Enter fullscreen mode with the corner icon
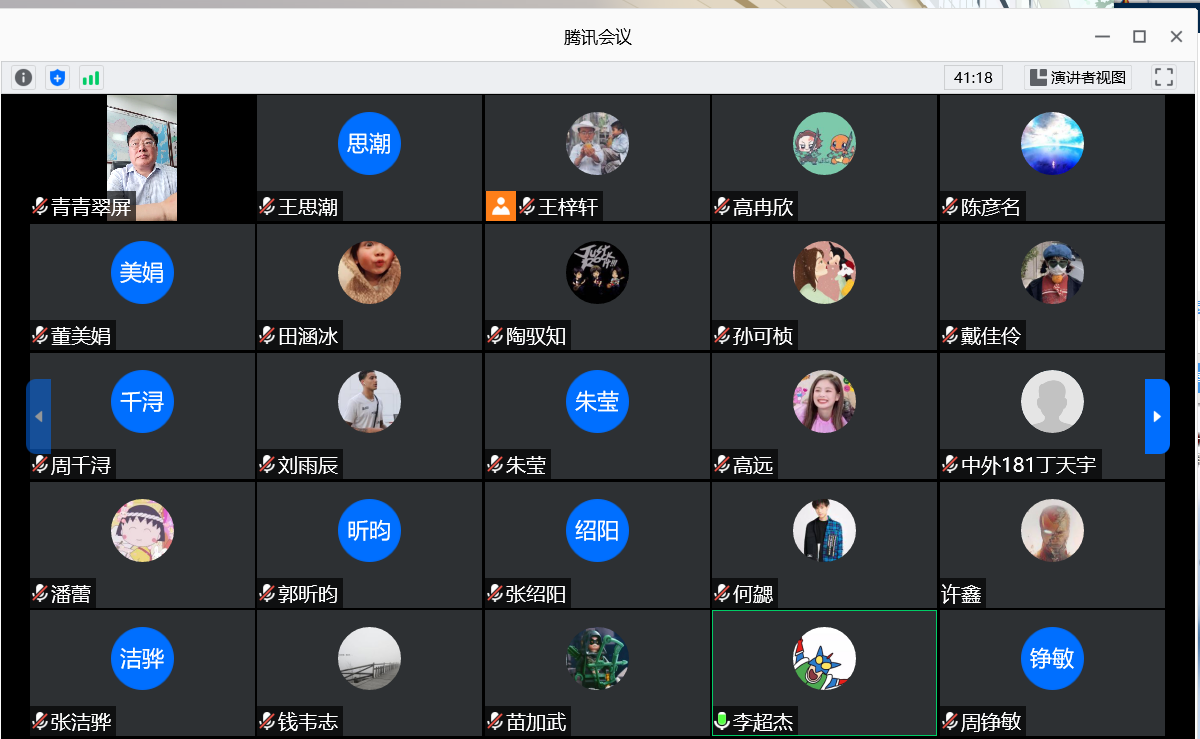 point(1163,78)
